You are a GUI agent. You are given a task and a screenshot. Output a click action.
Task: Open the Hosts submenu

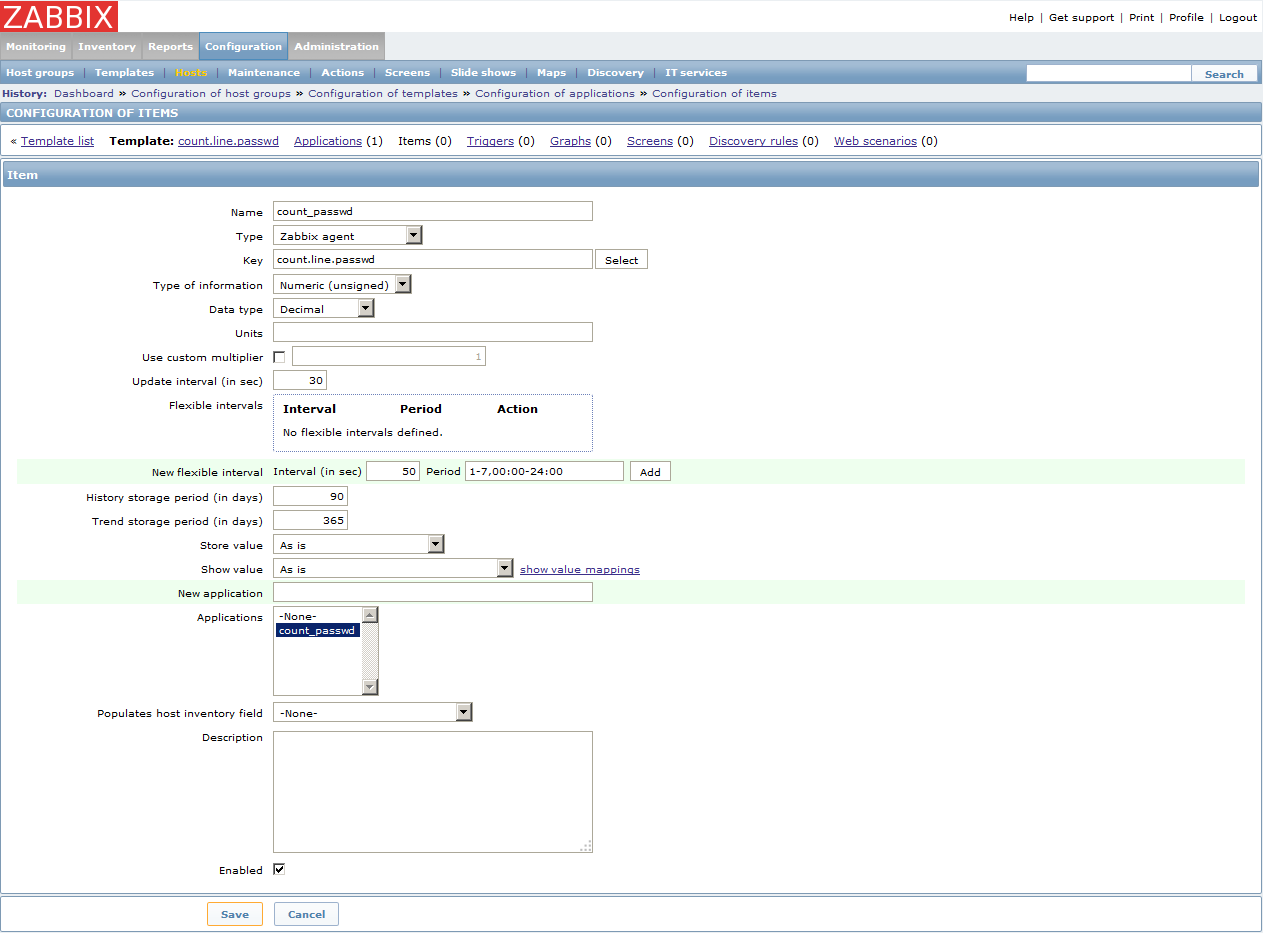point(191,72)
